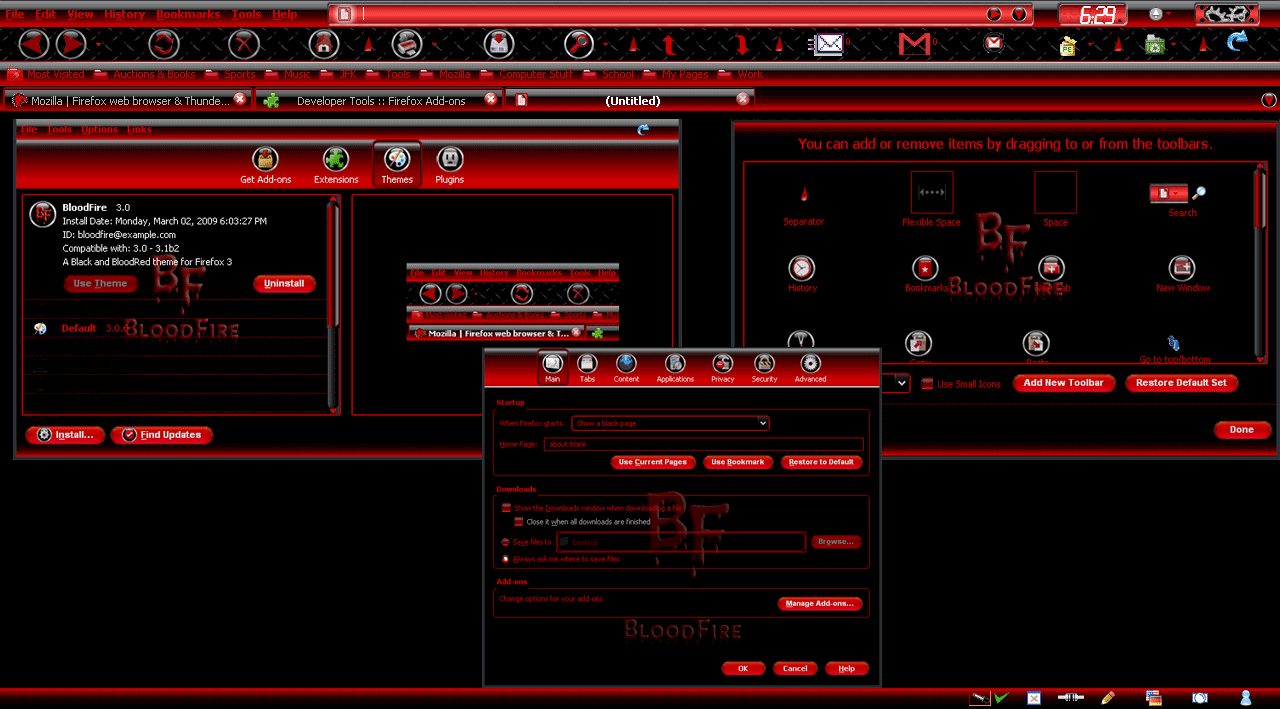Select 'Always ask me where to save files'
This screenshot has height=709, width=1280.
(505, 559)
